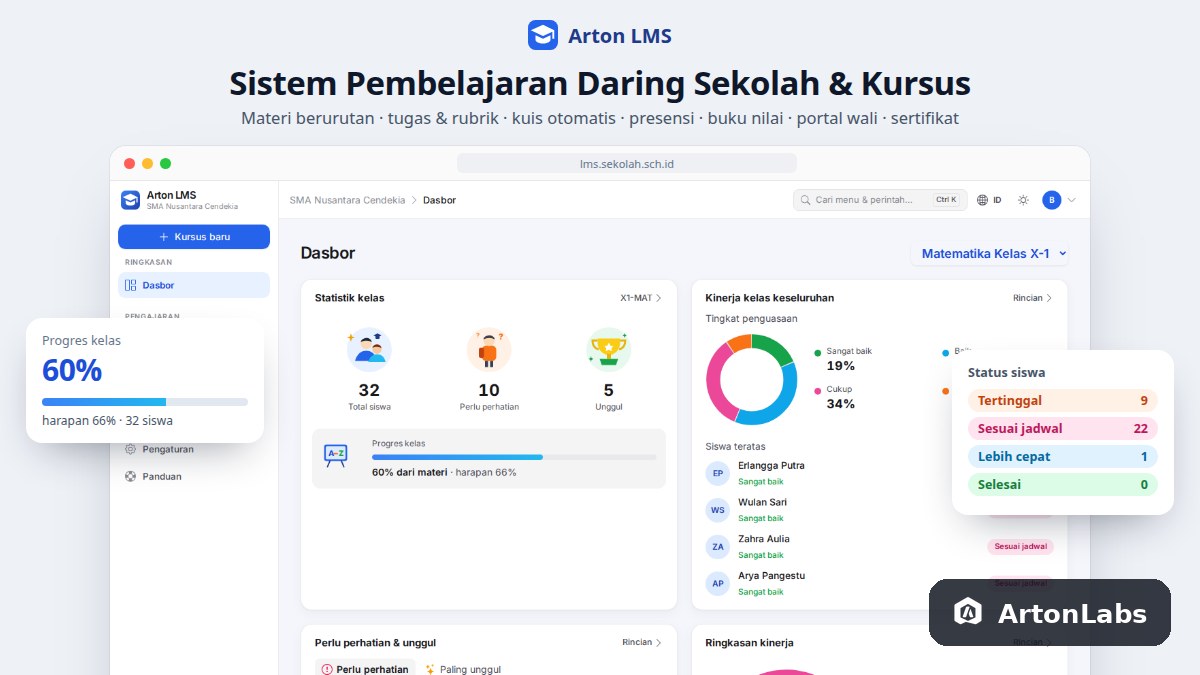Viewport: 1200px width, 675px height.
Task: Focus the Cari menu & perintah search field
Action: pyautogui.click(x=880, y=200)
